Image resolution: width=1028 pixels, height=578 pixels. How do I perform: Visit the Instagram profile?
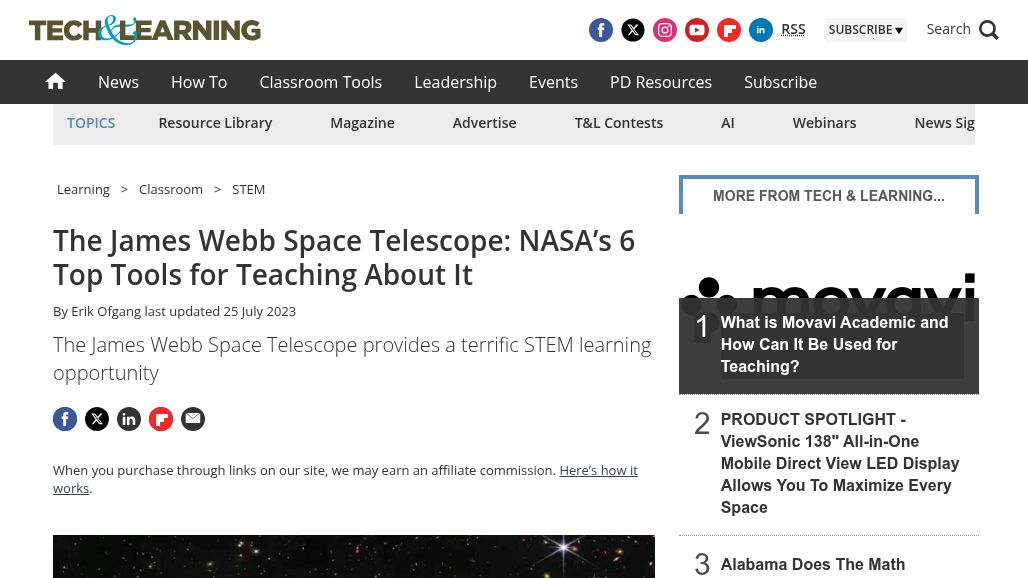coord(665,30)
